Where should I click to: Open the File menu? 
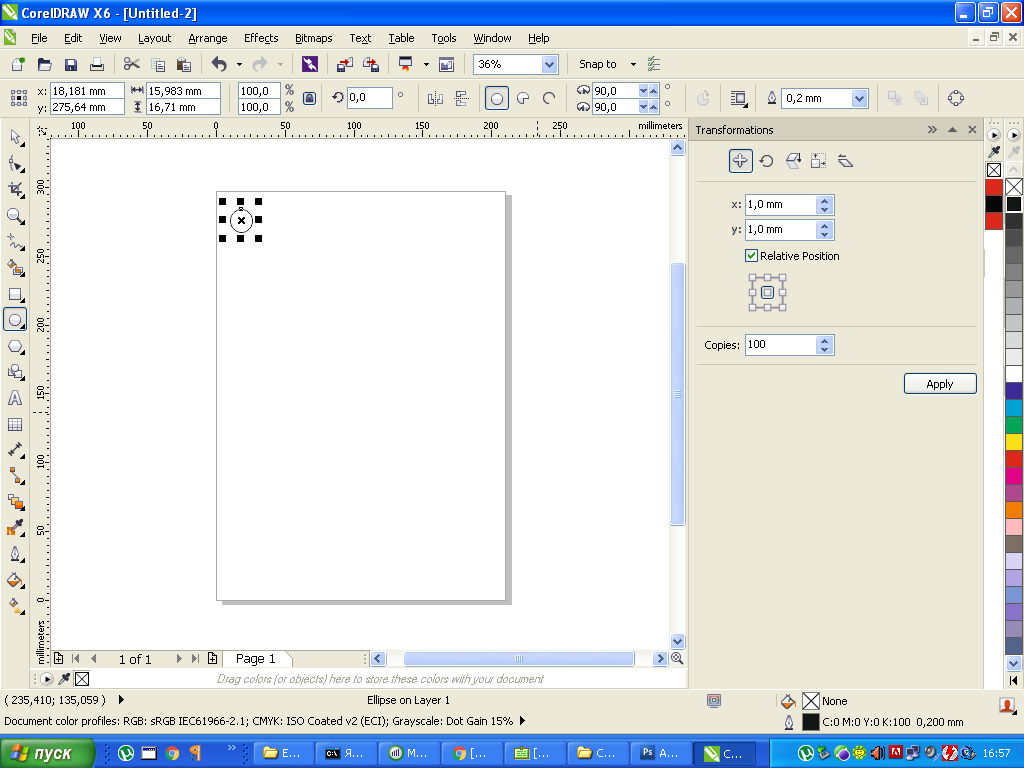pos(39,38)
